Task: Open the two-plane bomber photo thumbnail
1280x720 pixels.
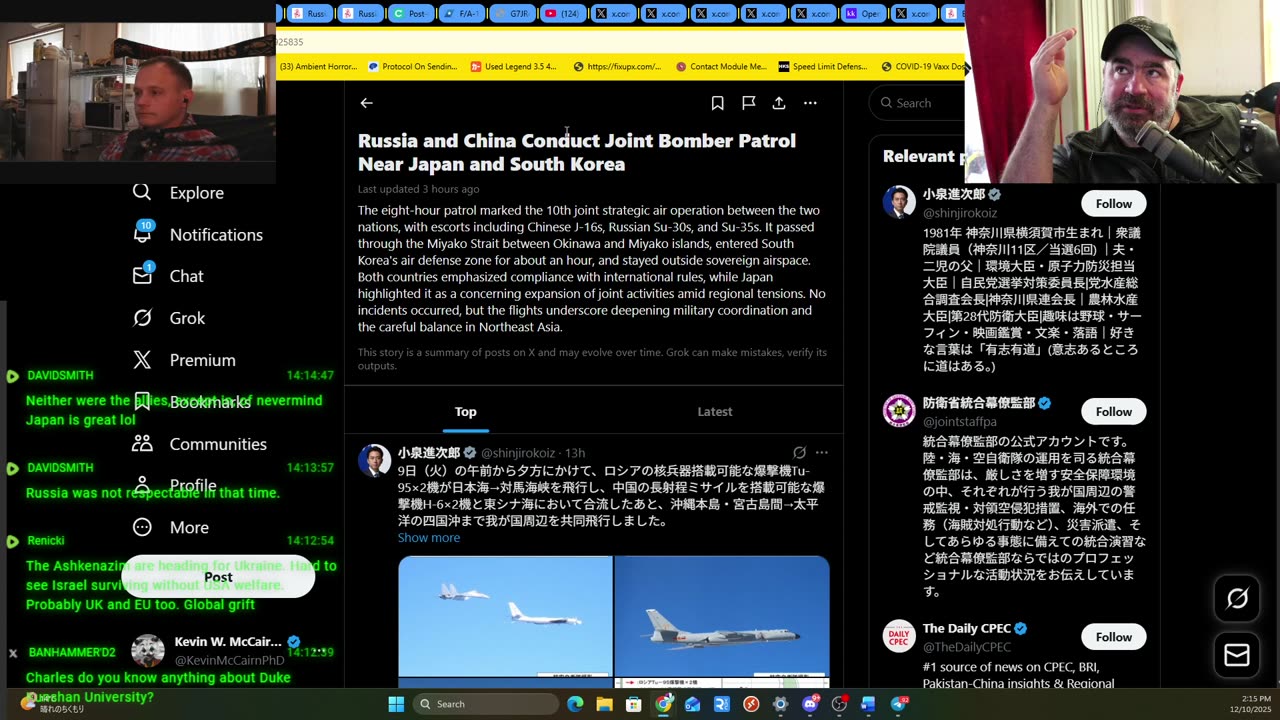Action: pyautogui.click(x=505, y=616)
